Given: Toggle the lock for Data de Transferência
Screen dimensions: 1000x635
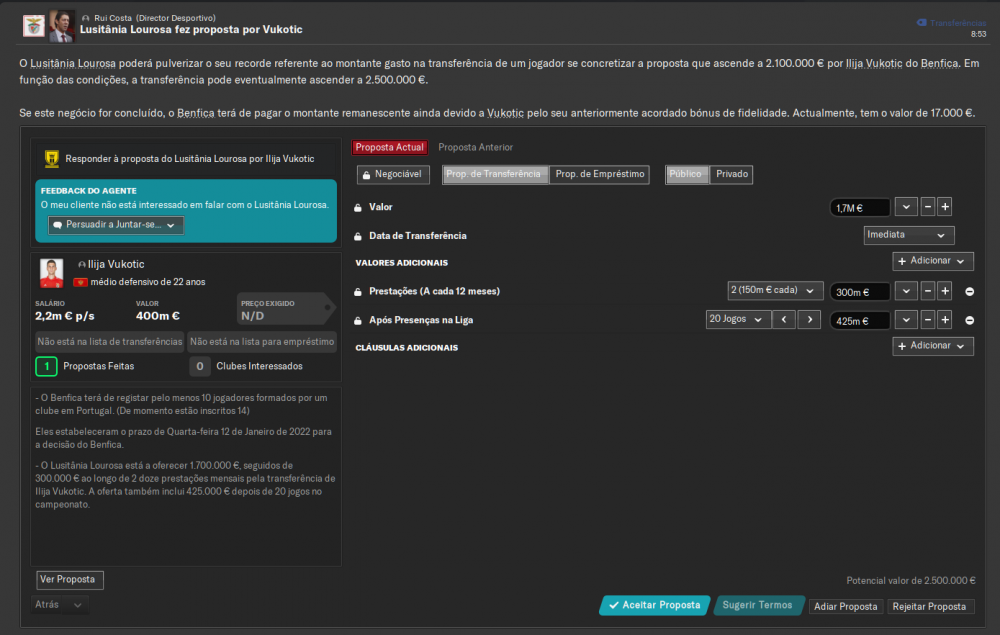Looking at the screenshot, I should click(x=358, y=237).
